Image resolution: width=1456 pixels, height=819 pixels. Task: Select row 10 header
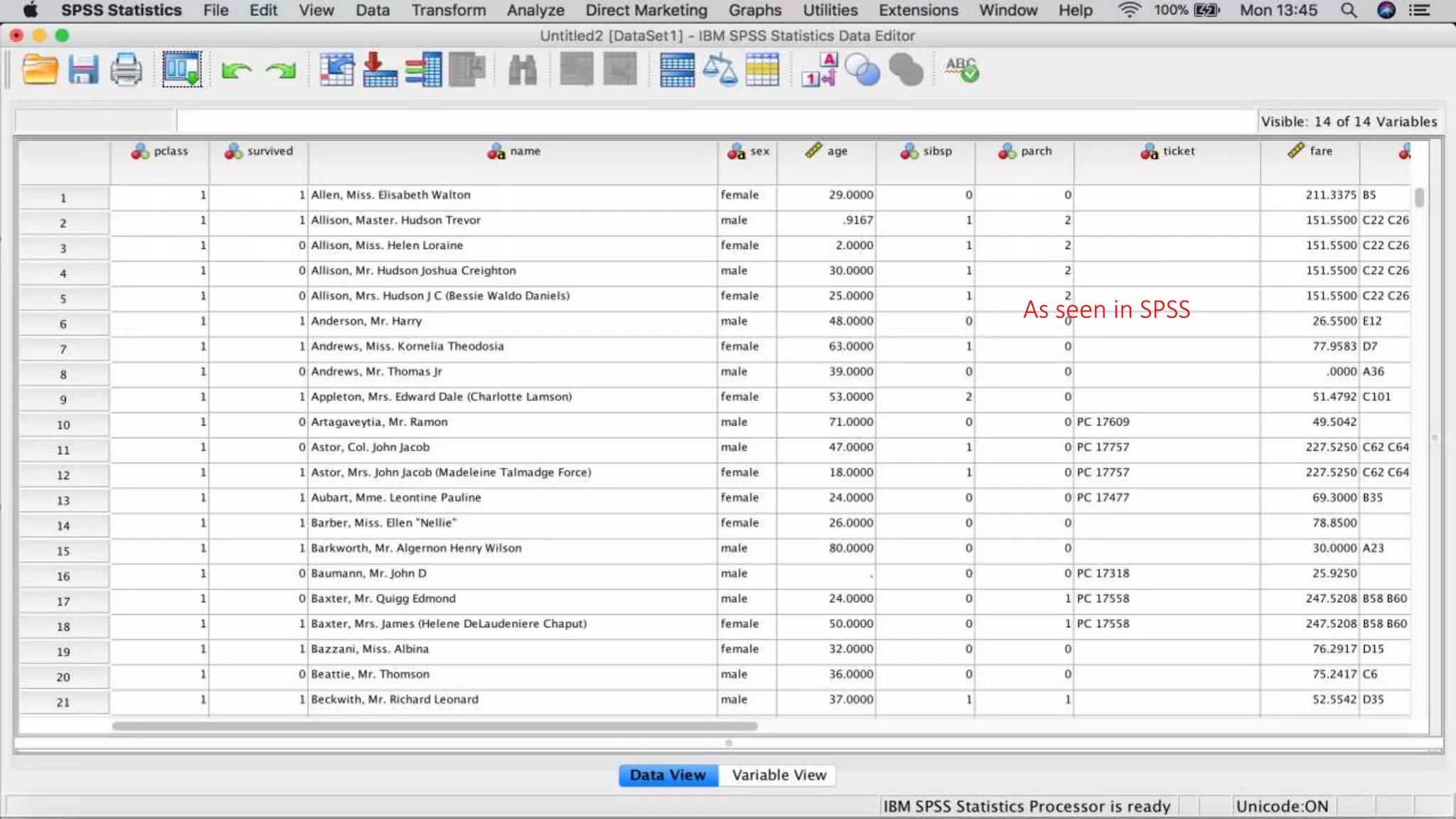(63, 424)
